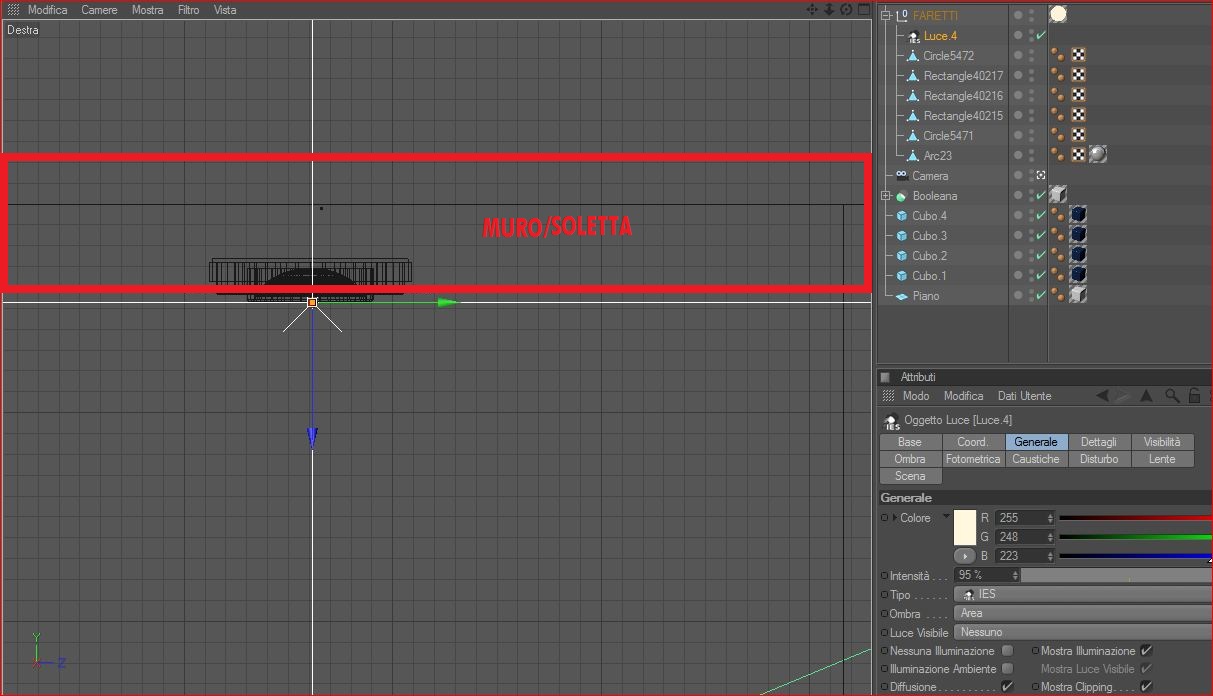Image resolution: width=1213 pixels, height=696 pixels.
Task: Open the Luce Visibile Nessuno dropdown
Action: (x=1083, y=632)
